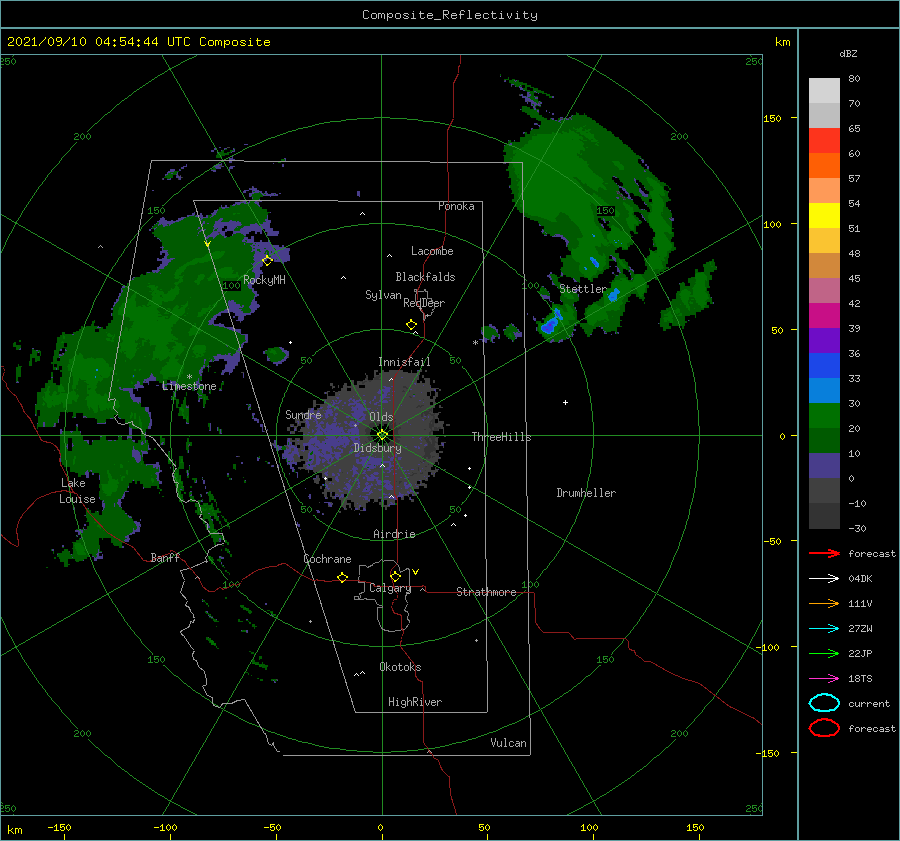Click the Airdrie city label
Image resolution: width=900 pixels, height=841 pixels.
coord(394,534)
